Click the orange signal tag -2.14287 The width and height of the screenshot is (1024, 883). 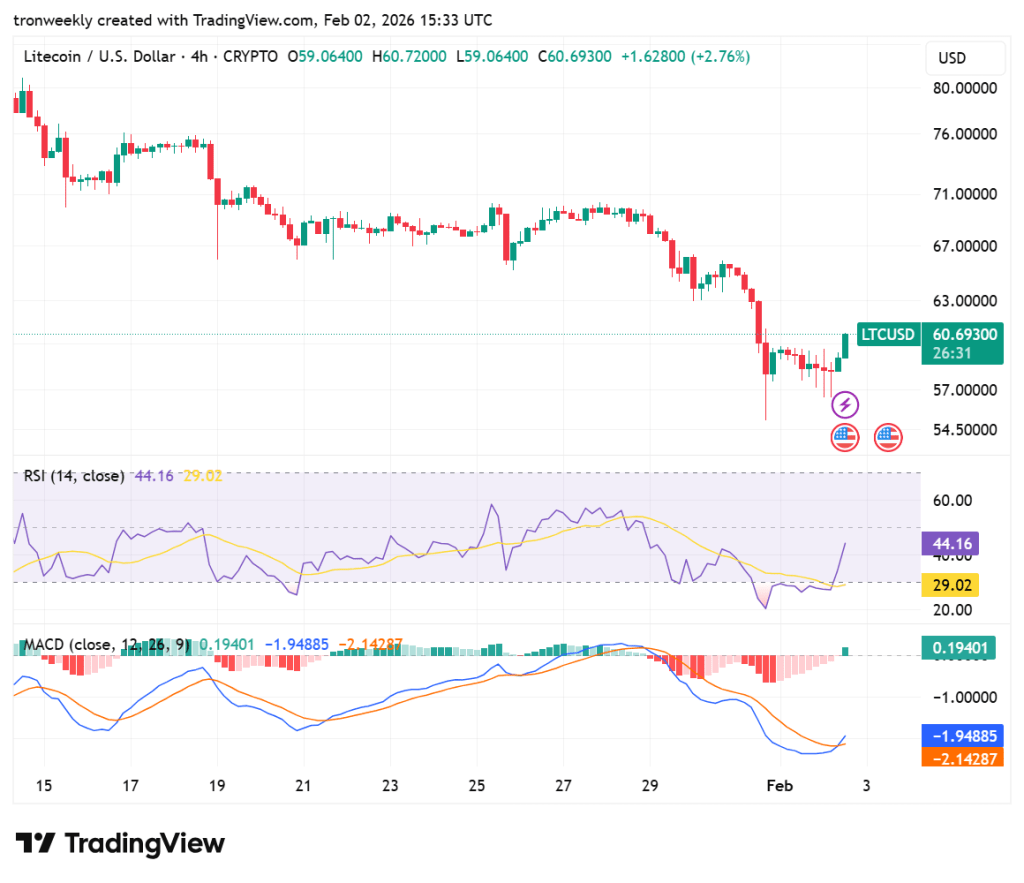coord(963,758)
